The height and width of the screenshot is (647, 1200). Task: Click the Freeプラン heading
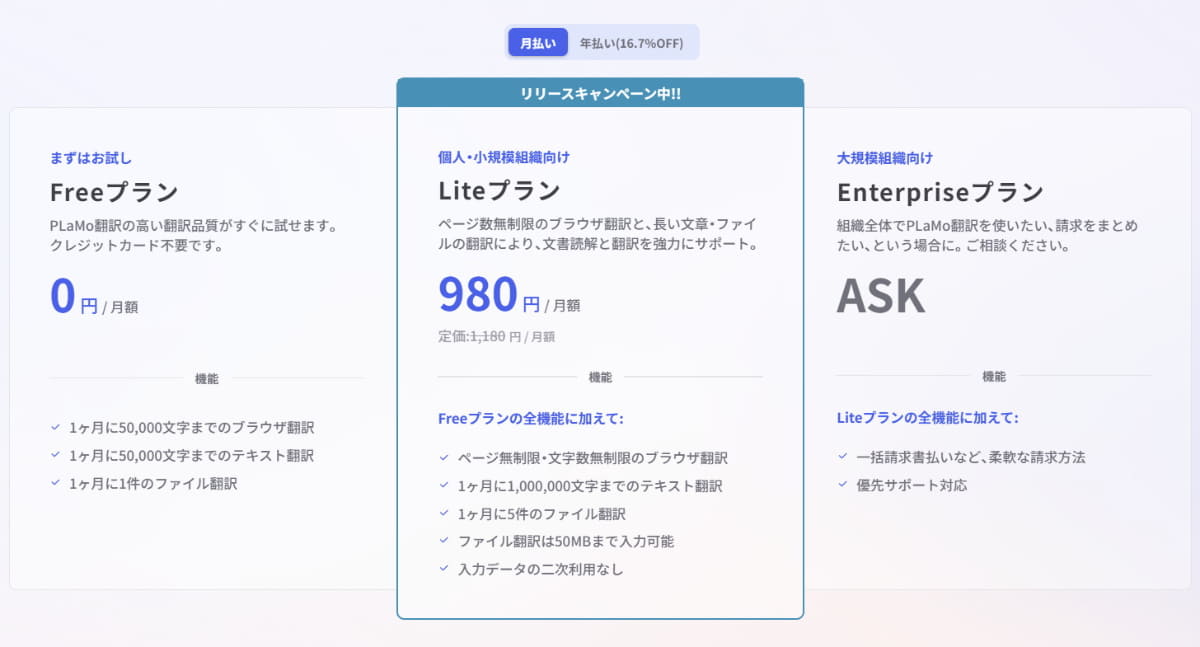coord(114,192)
